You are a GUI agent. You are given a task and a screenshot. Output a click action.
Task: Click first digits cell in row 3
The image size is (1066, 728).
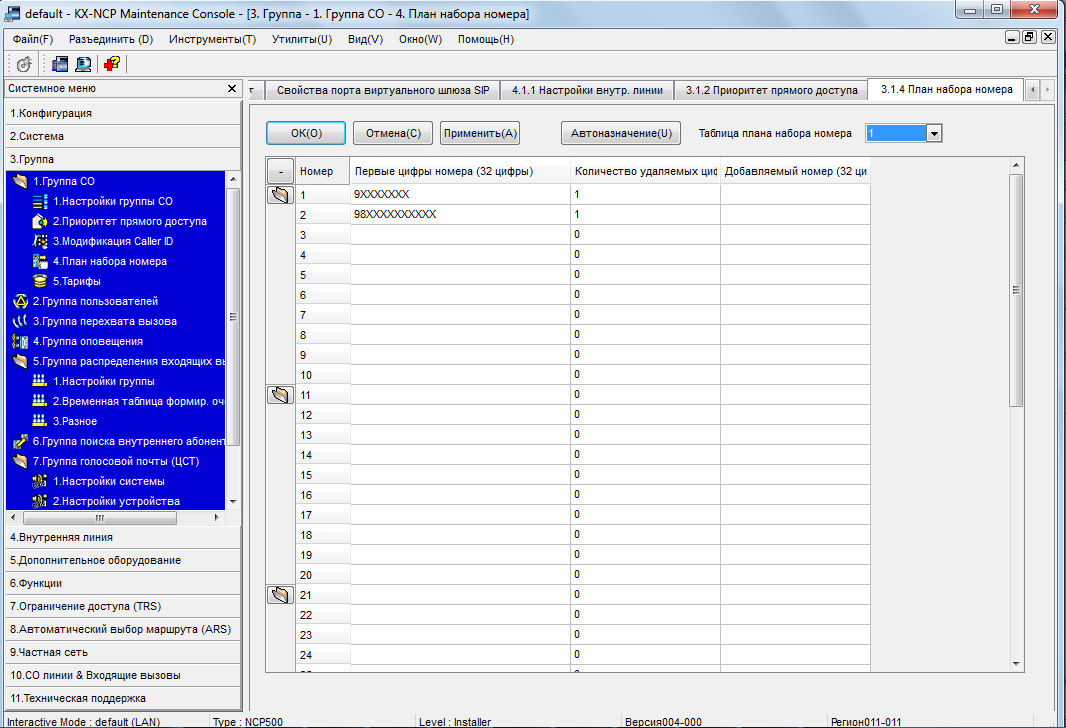point(460,234)
